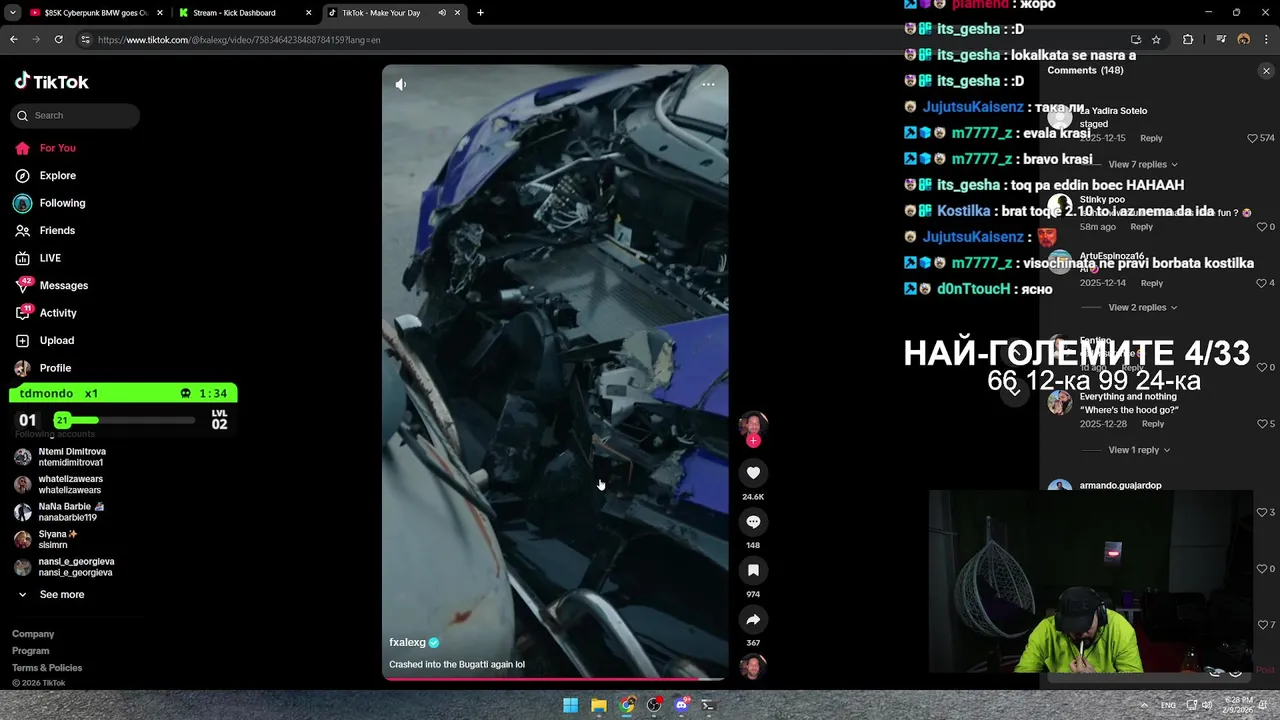
Task: Bookmark this page with the star icon
Action: click(1156, 40)
